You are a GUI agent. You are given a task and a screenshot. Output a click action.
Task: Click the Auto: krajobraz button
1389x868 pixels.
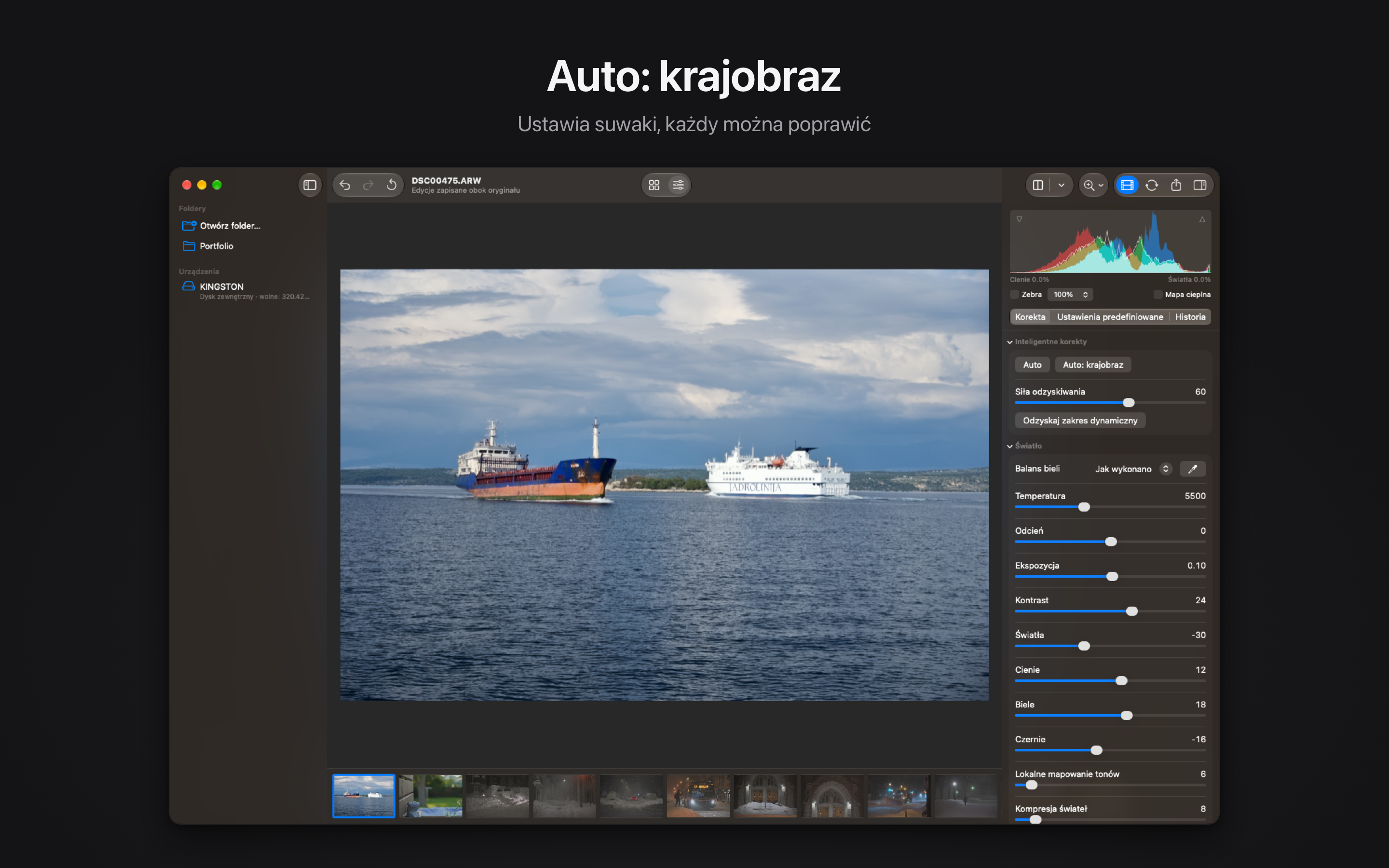(x=1092, y=365)
